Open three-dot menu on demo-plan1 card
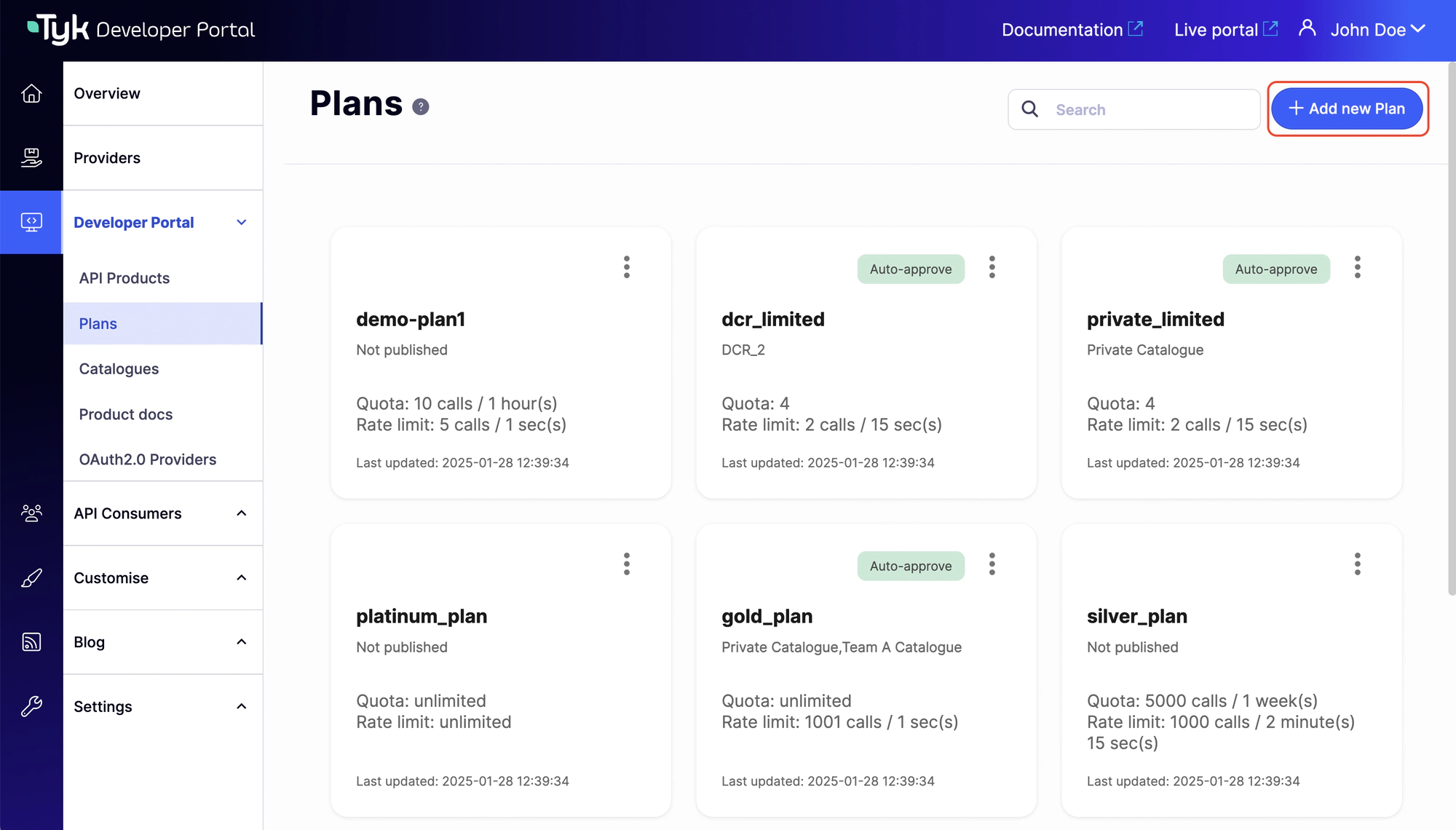 [627, 267]
